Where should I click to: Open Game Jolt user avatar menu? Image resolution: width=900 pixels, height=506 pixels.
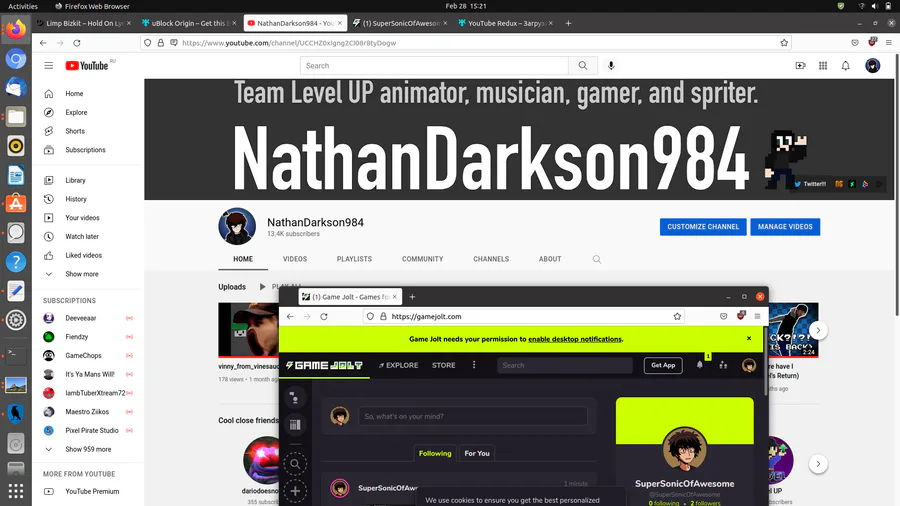tap(748, 365)
